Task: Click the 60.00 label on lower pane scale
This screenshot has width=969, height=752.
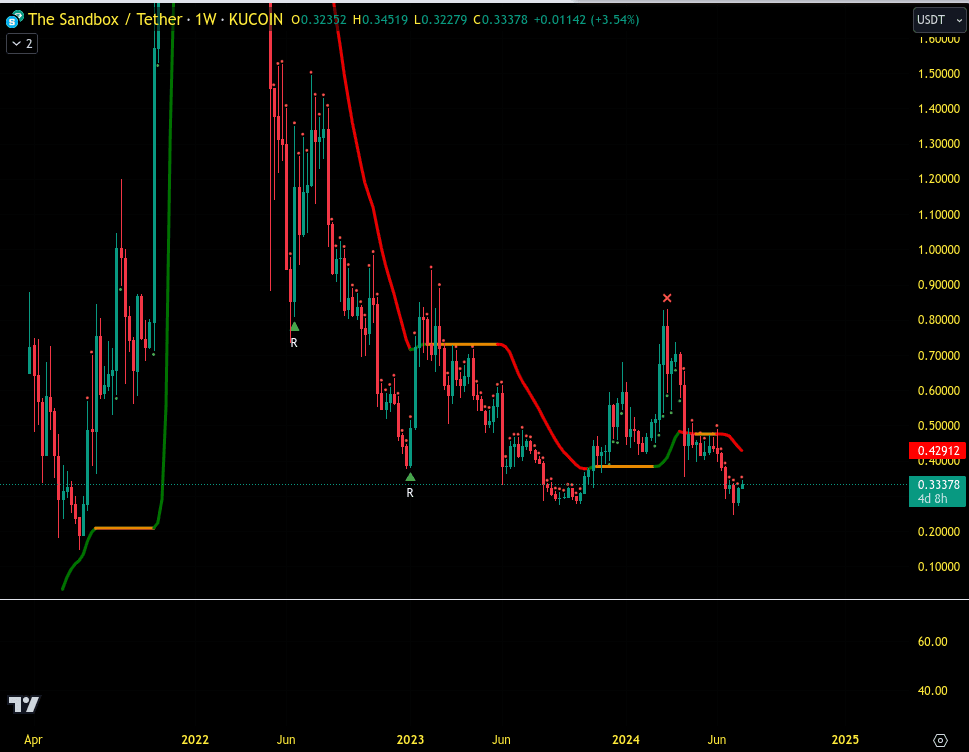Action: [933, 641]
